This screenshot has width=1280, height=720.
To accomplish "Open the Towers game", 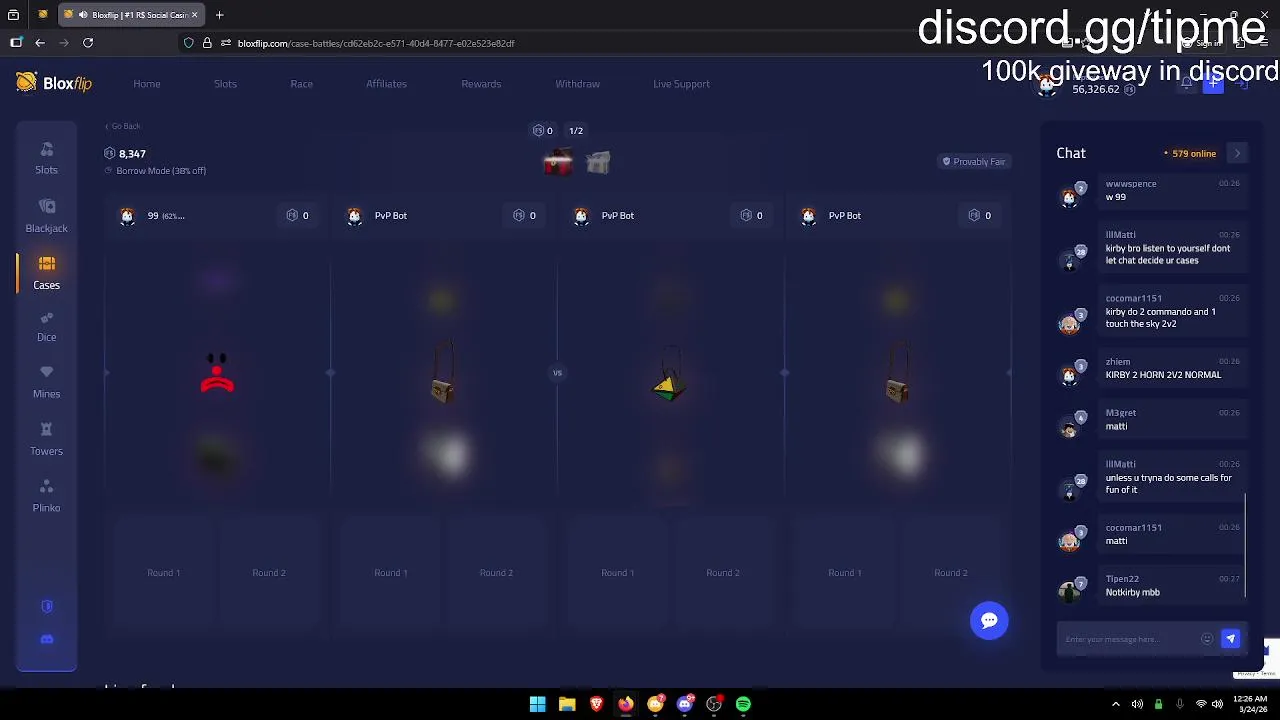I will 46,439.
